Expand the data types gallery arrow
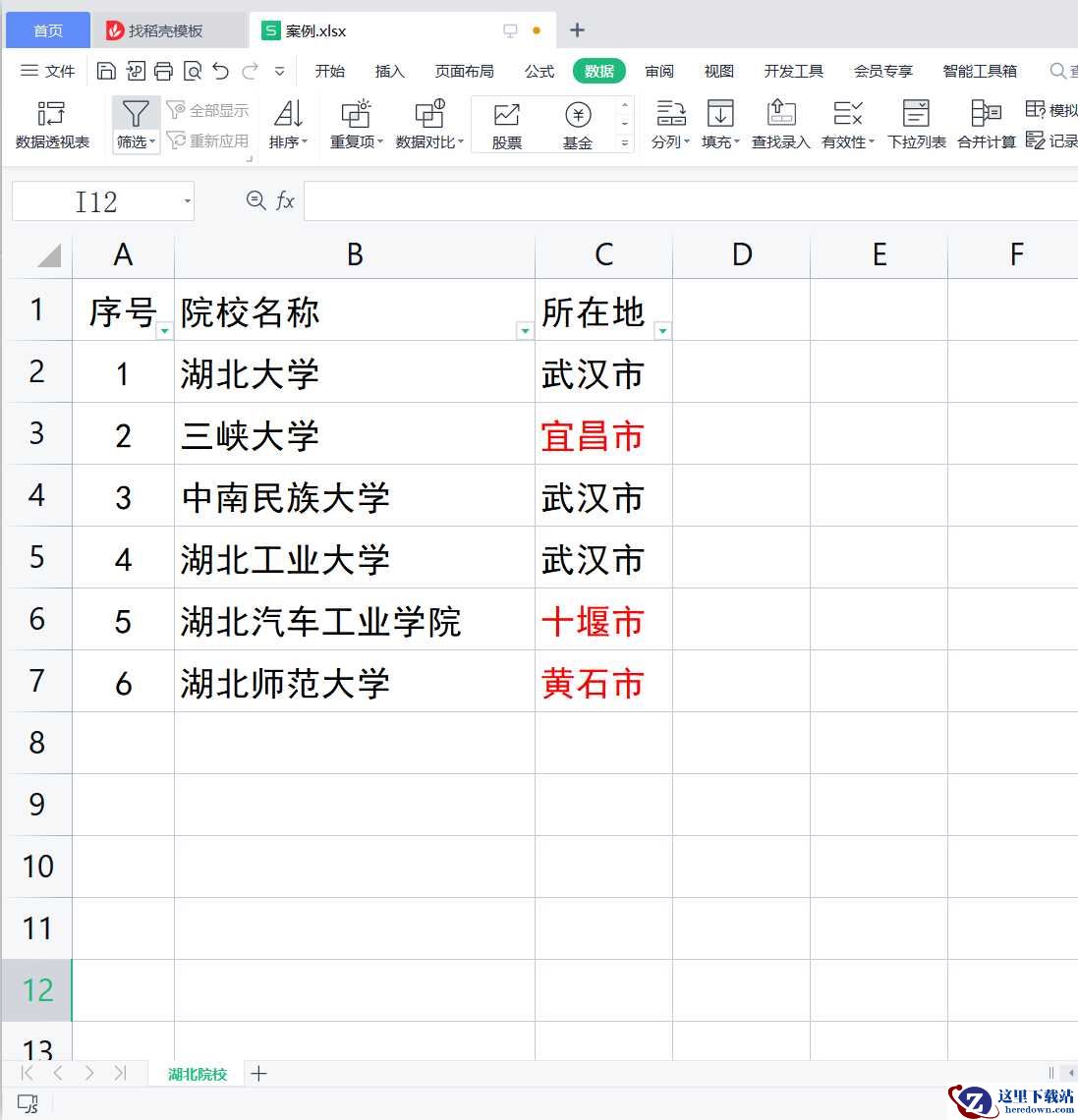The width and height of the screenshot is (1078, 1120). 625,142
